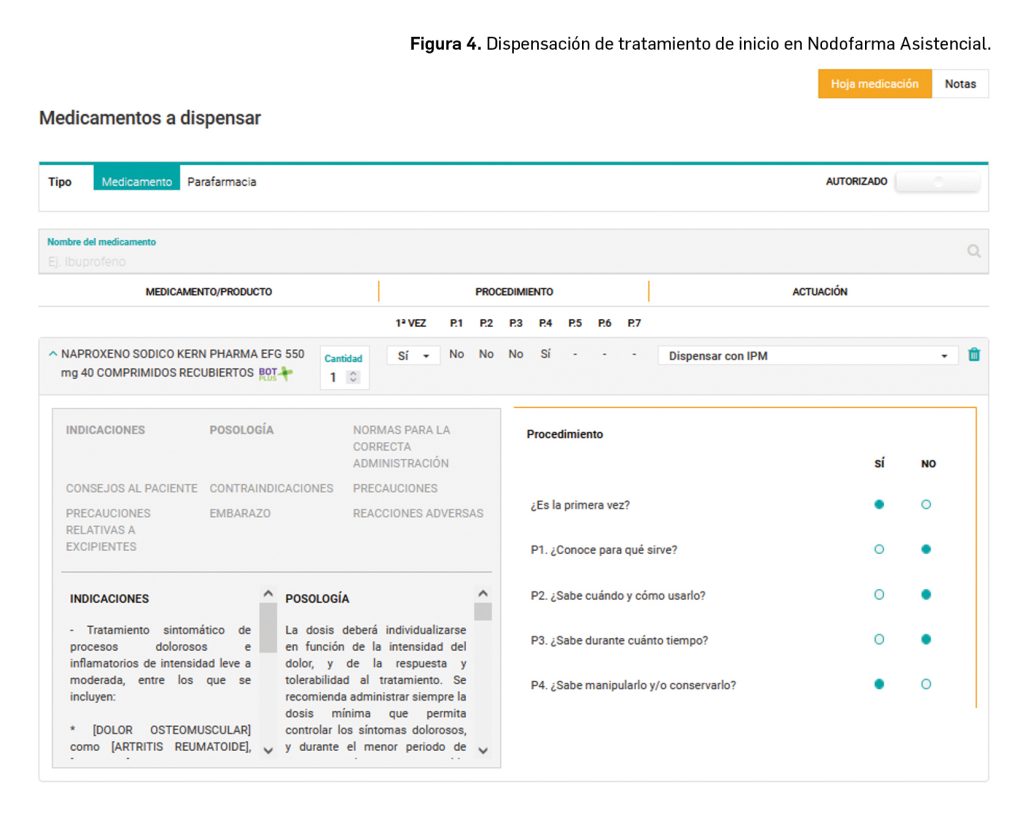
Task: Adjust the Cantidad quantity stepper
Action: tap(352, 377)
